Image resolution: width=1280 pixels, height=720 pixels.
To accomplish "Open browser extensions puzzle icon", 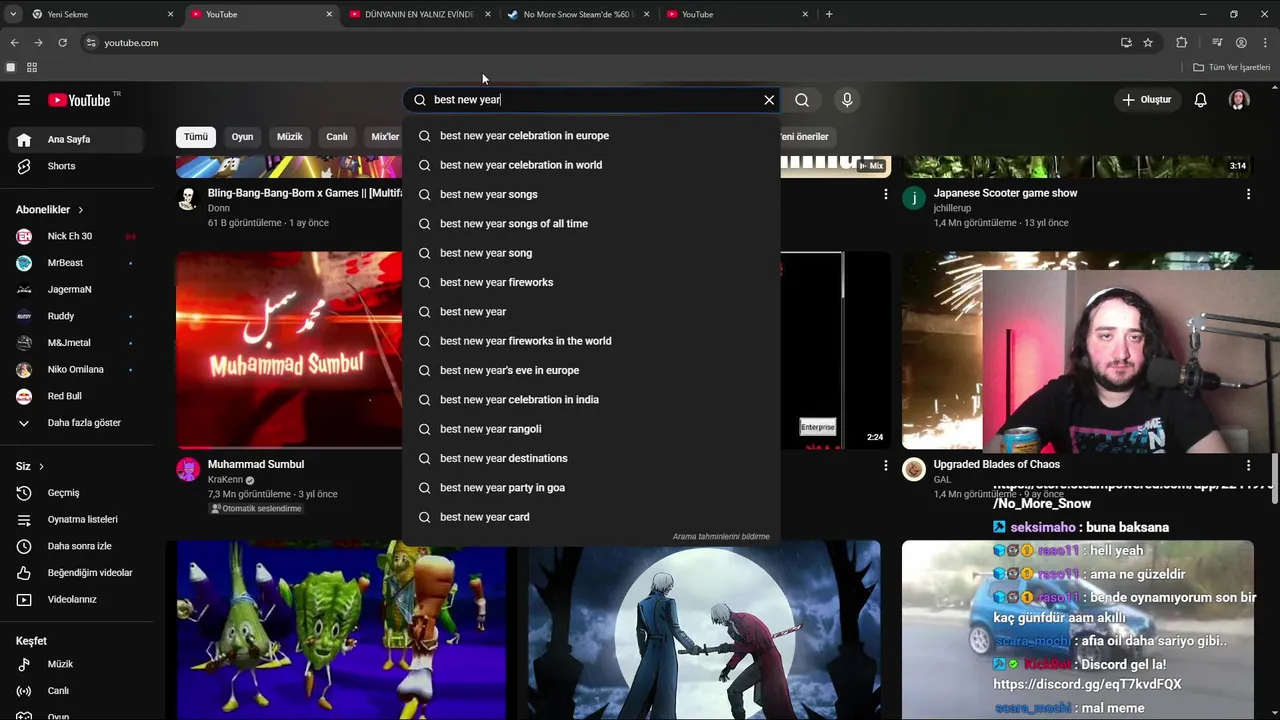I will tap(1182, 43).
